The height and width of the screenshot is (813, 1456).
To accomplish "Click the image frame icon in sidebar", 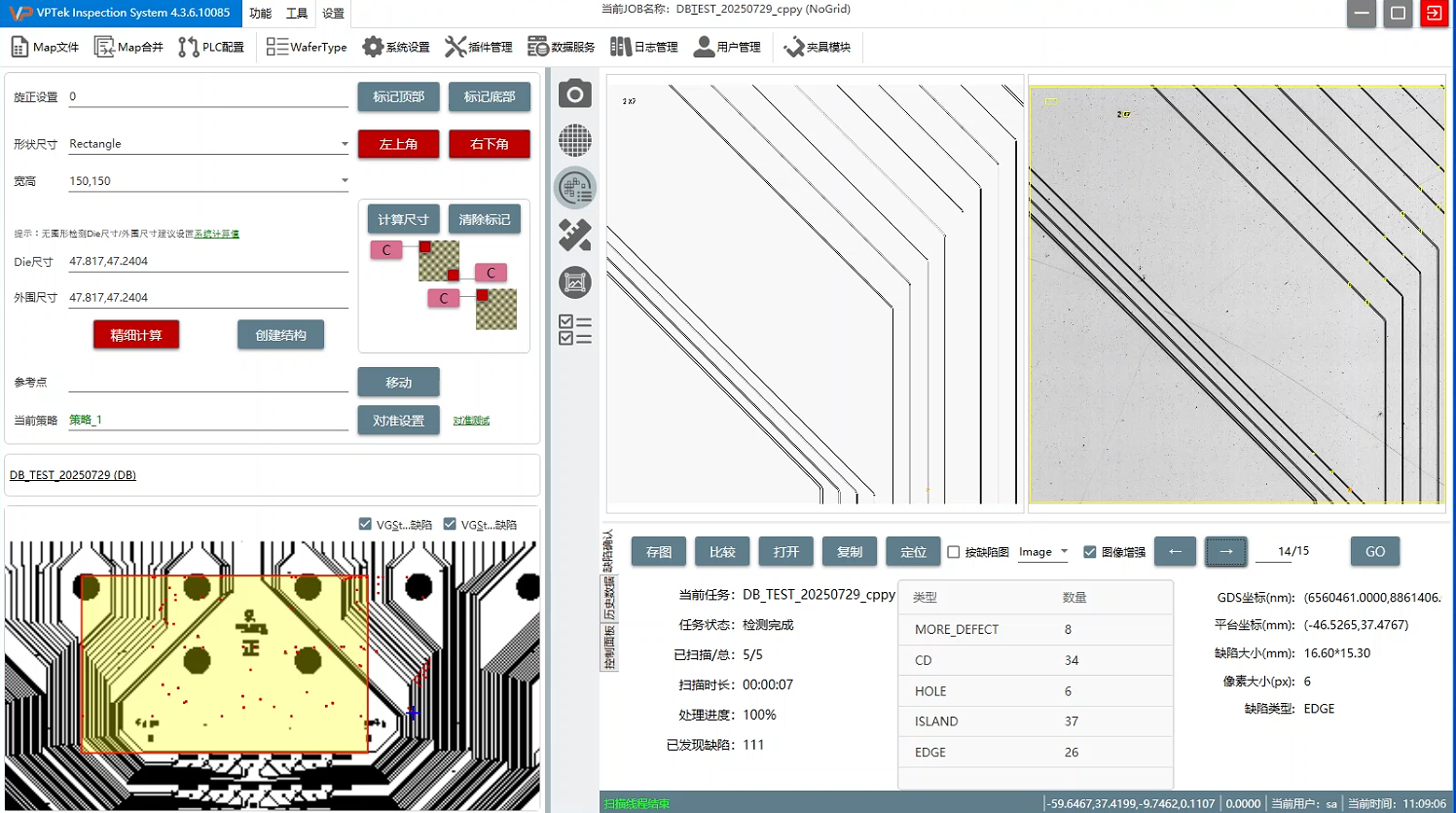I will coord(574,282).
